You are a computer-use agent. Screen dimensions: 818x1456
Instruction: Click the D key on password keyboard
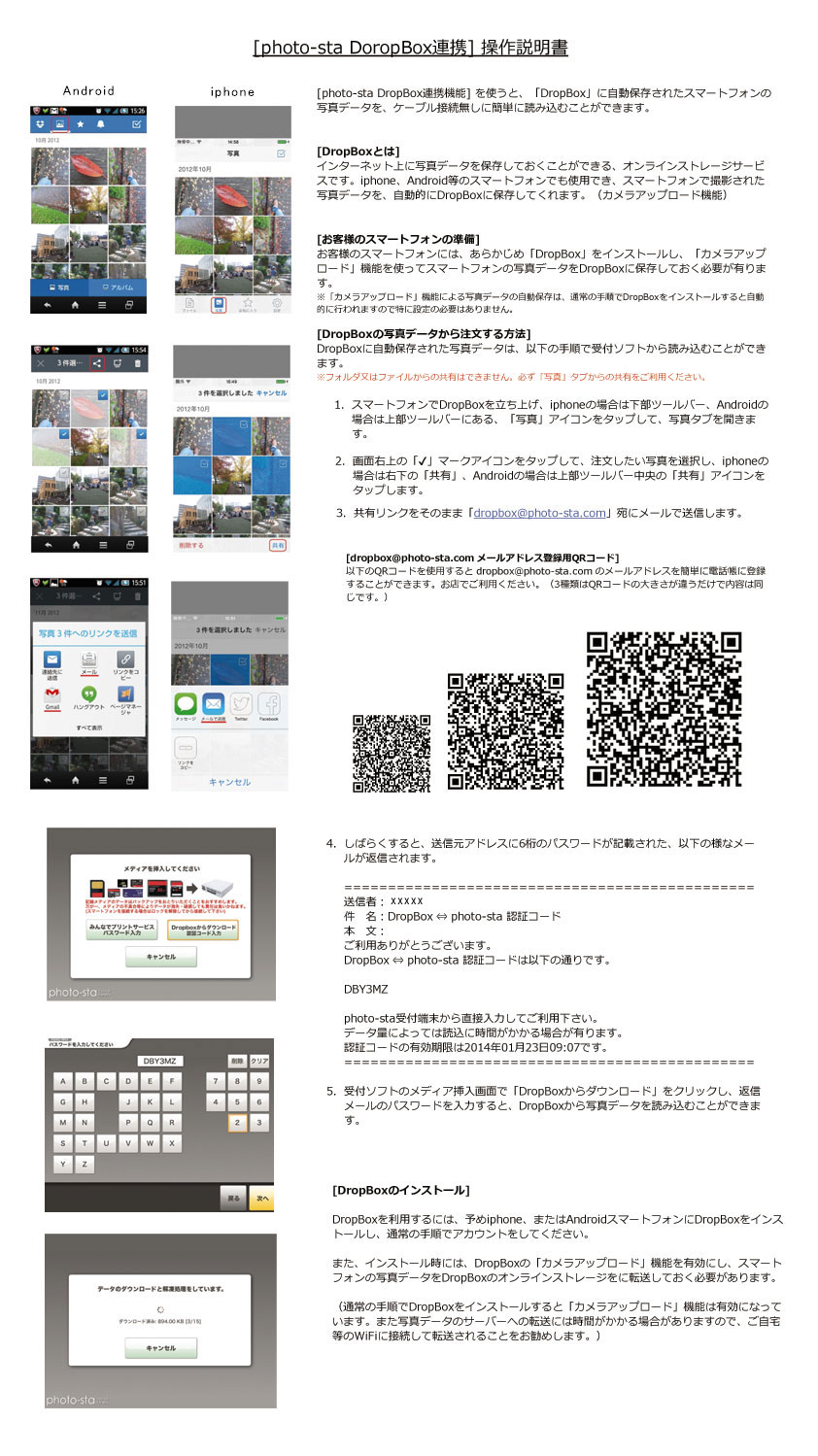pyautogui.click(x=128, y=1080)
